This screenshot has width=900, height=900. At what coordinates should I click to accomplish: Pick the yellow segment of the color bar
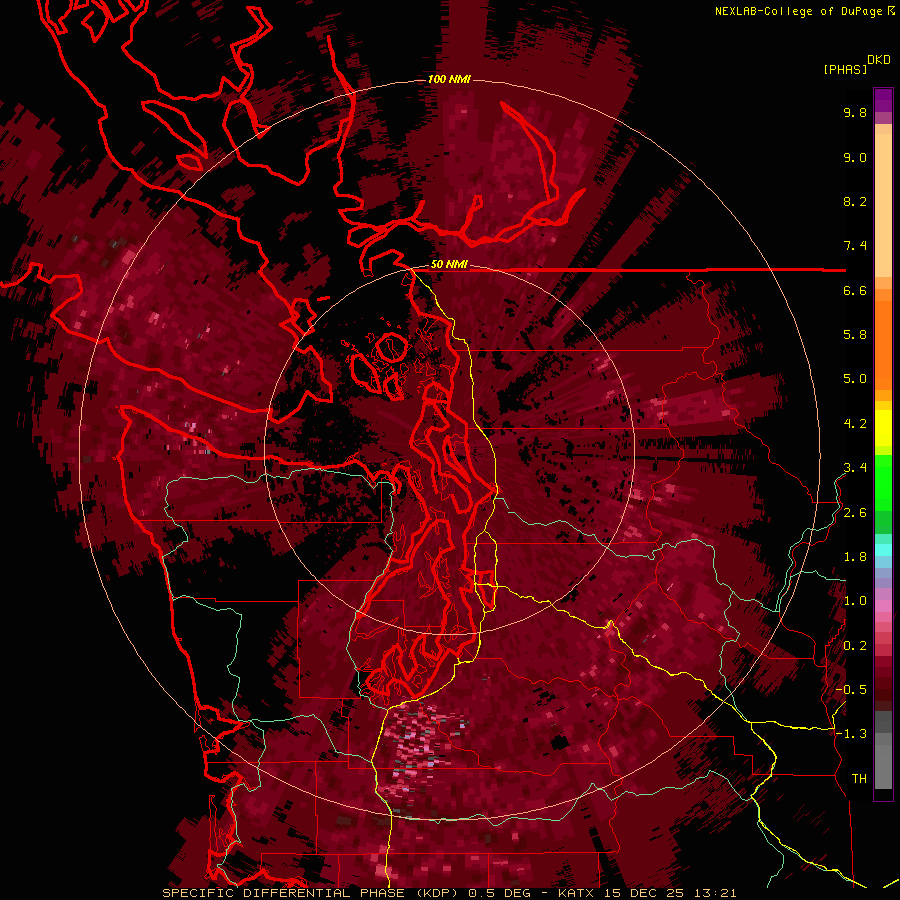tap(883, 428)
